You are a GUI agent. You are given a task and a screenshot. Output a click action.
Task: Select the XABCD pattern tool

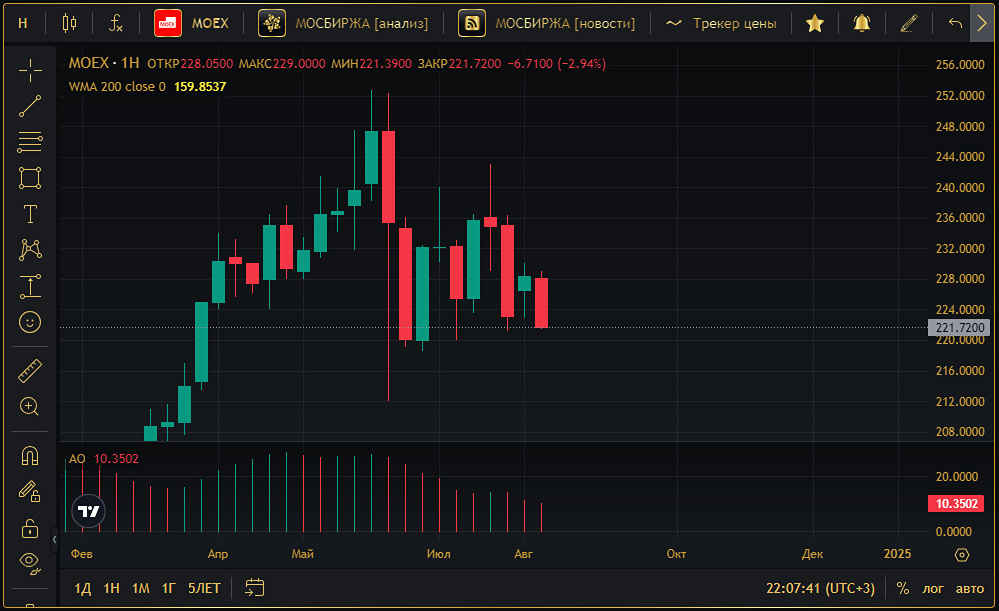coord(30,250)
